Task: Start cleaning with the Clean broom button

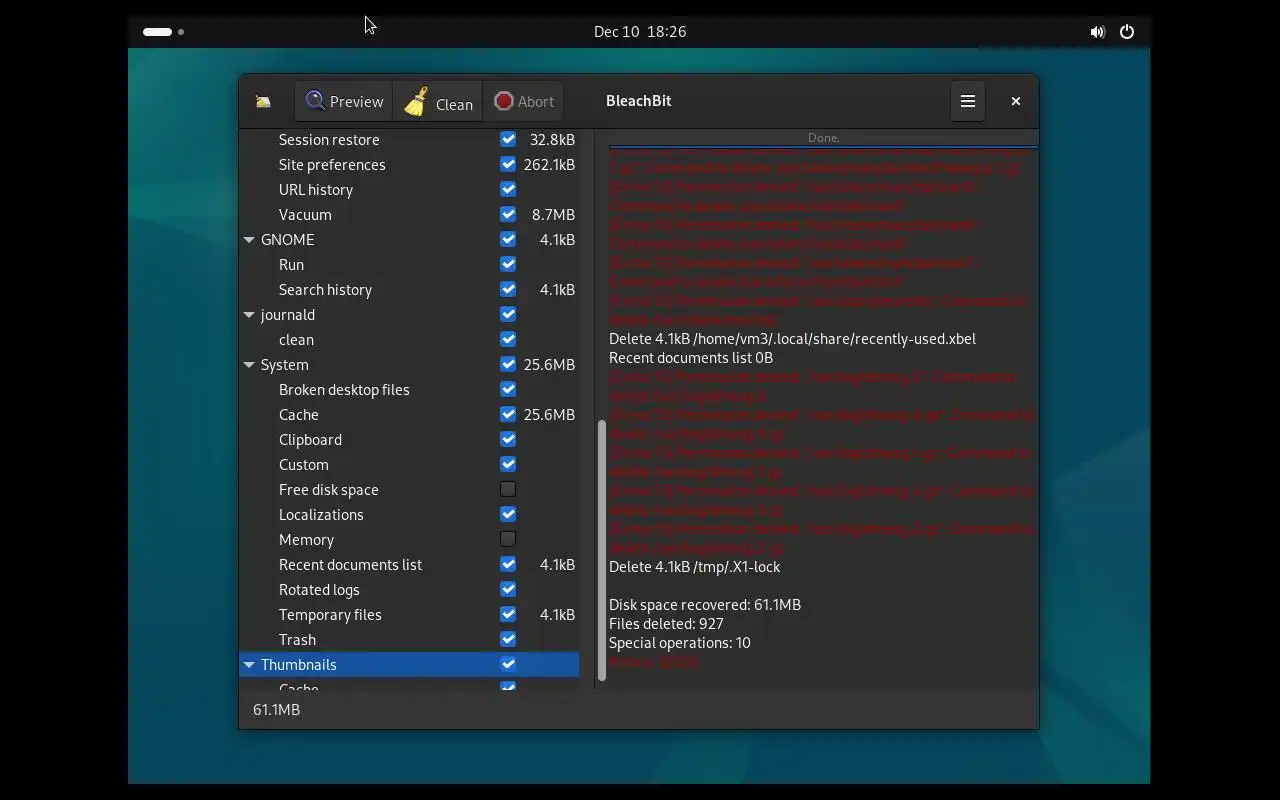Action: (x=438, y=101)
